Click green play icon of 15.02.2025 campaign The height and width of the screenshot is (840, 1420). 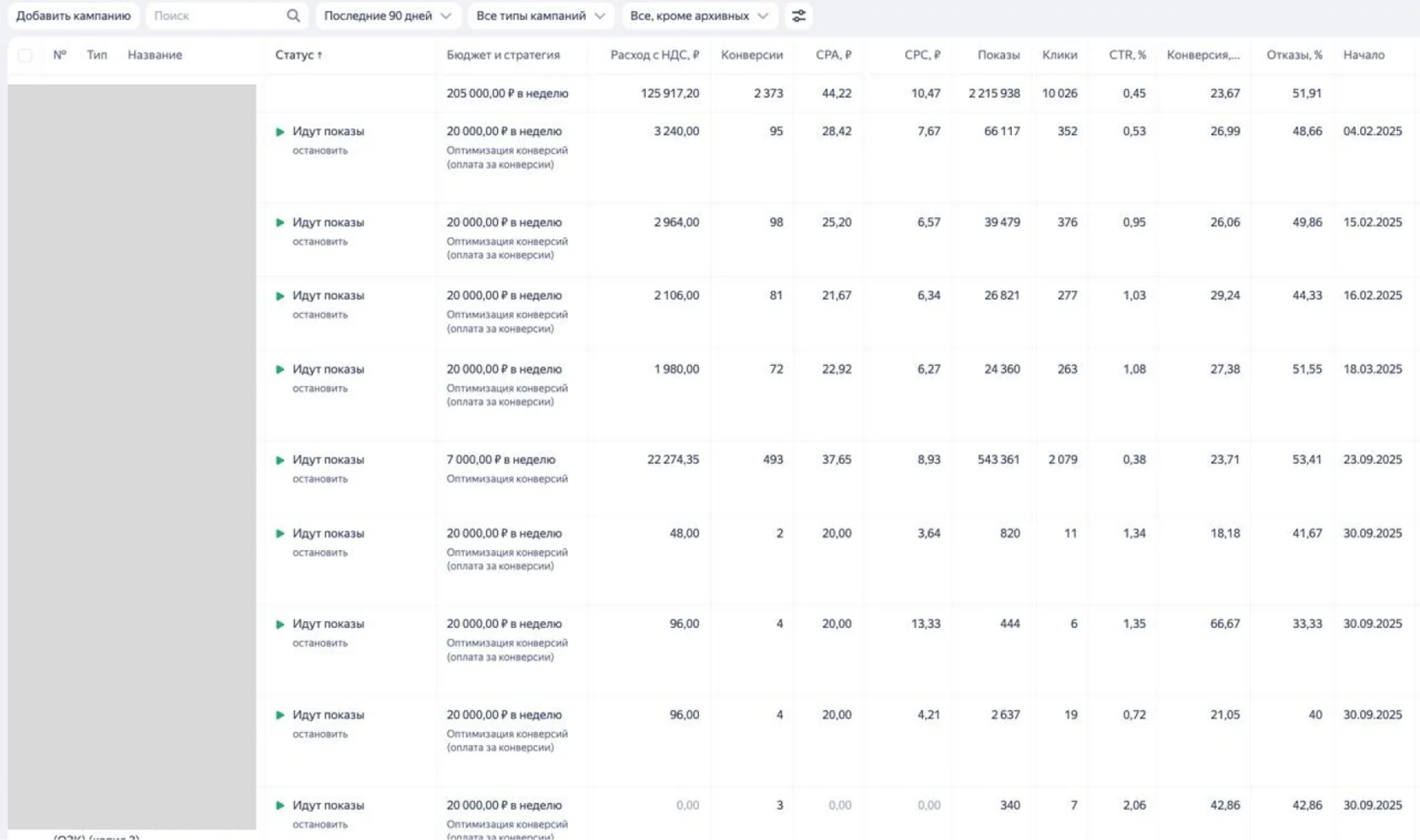click(280, 223)
